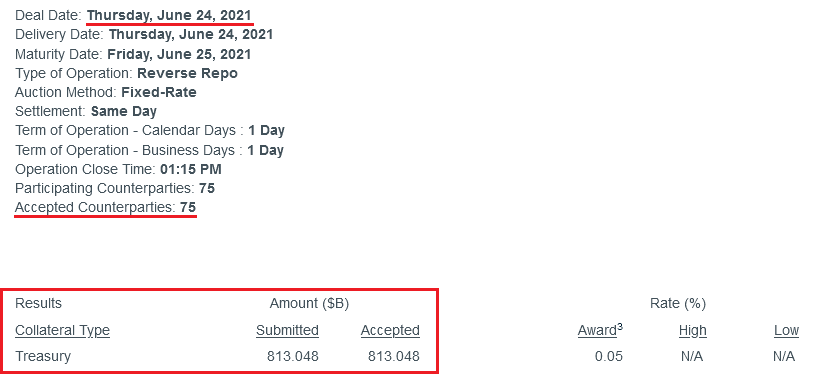Click the Accepted Counterparties count

(x=188, y=207)
